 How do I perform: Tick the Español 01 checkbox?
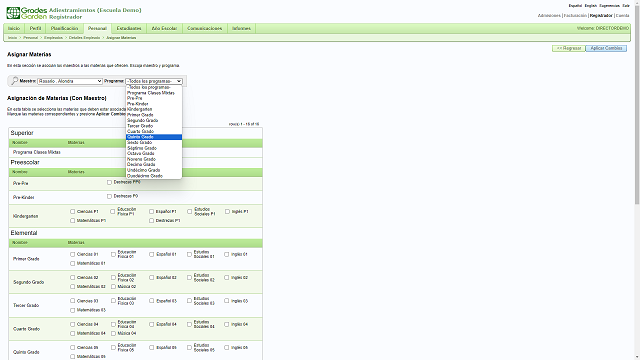(151, 254)
